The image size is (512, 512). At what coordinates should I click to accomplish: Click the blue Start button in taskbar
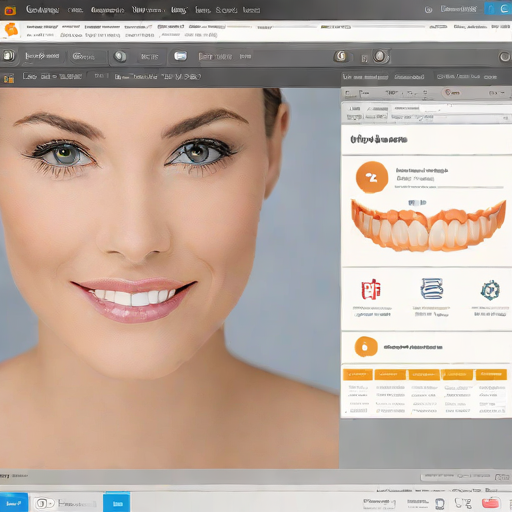click(14, 503)
